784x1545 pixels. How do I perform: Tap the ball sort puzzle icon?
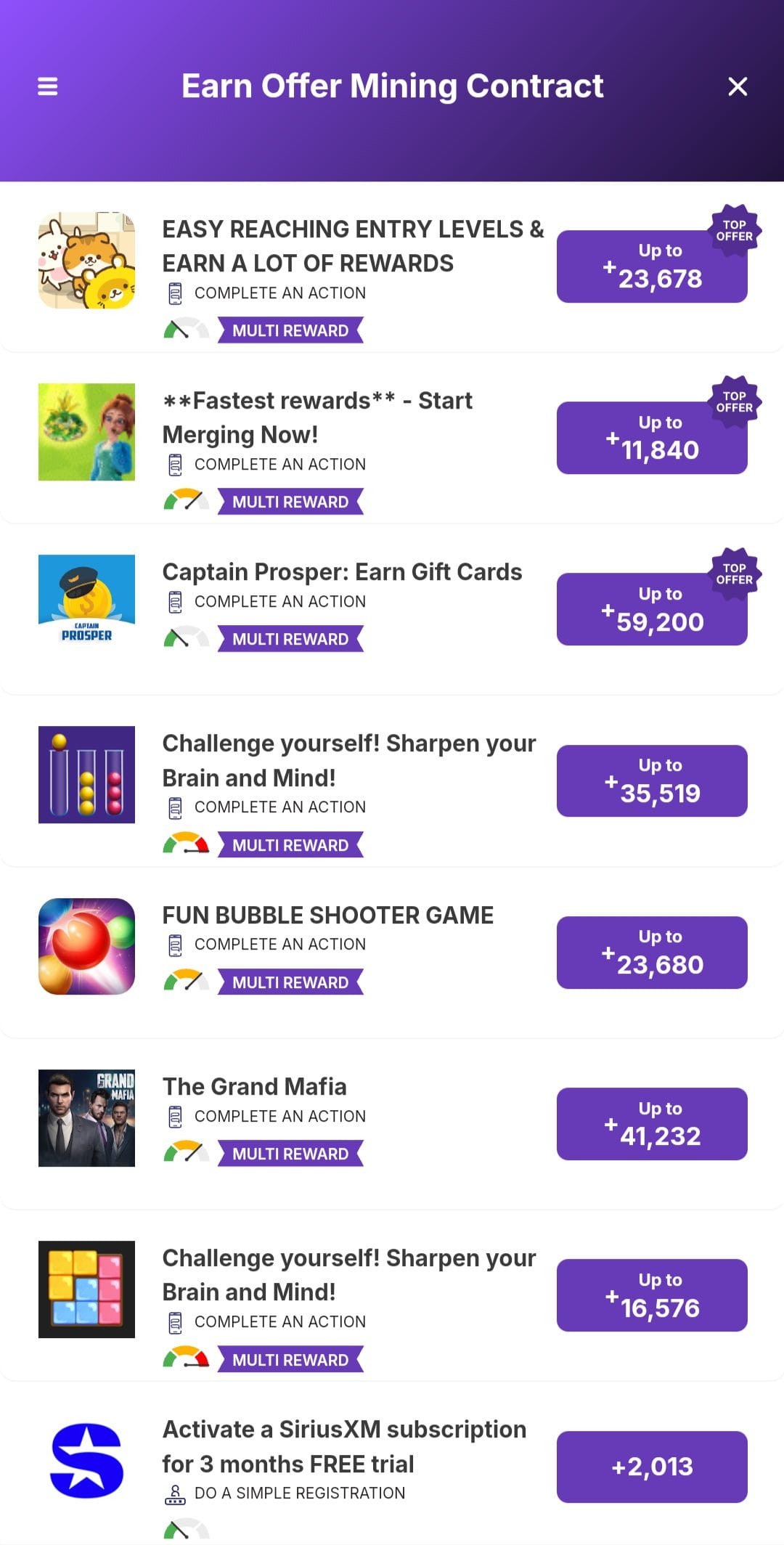pyautogui.click(x=86, y=775)
